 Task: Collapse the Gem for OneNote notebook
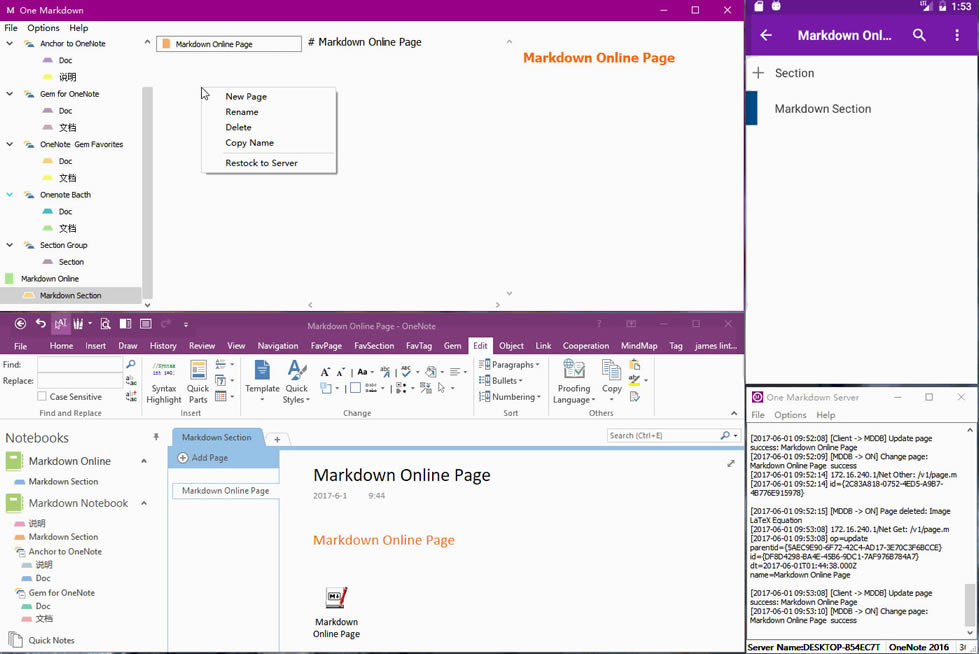point(10,93)
